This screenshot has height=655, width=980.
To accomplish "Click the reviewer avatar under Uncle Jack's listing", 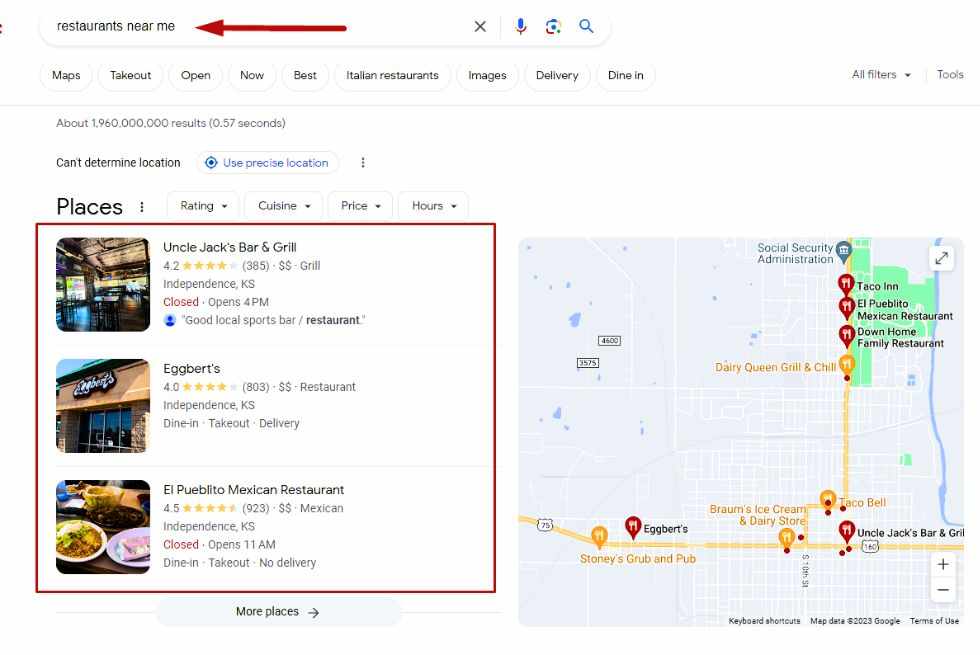I will [169, 321].
